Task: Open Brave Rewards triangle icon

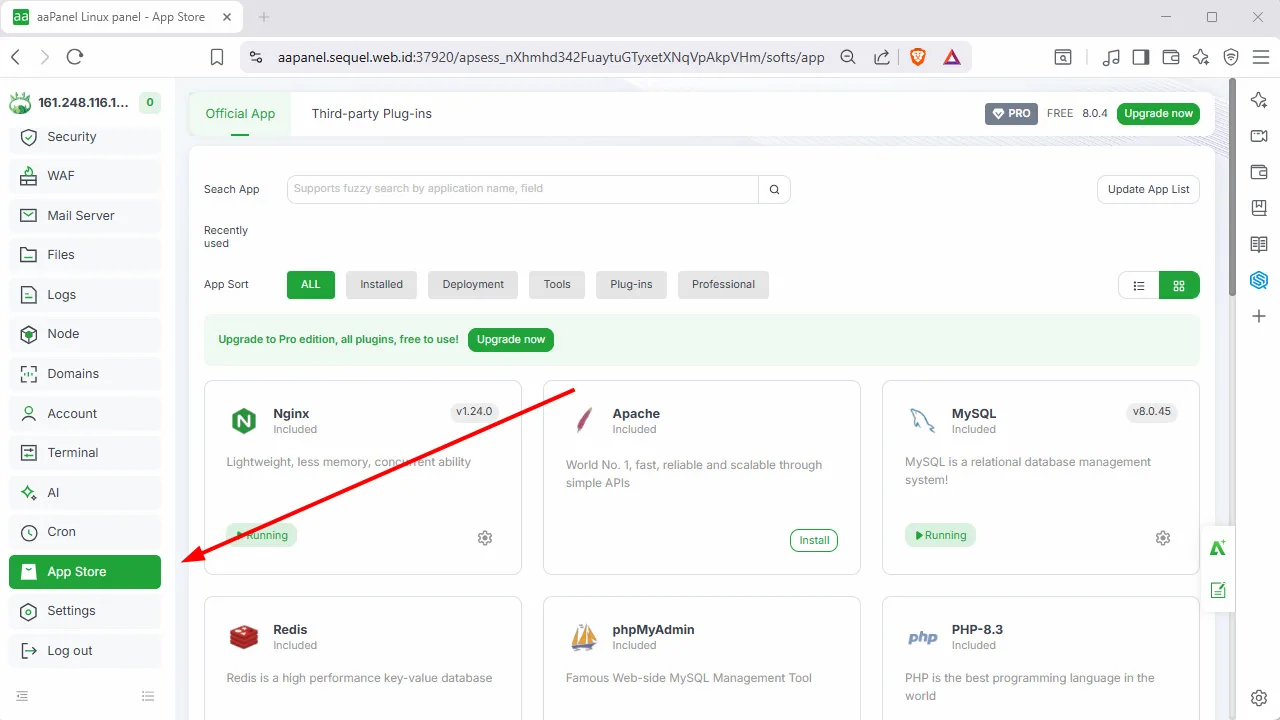Action: 952,57
